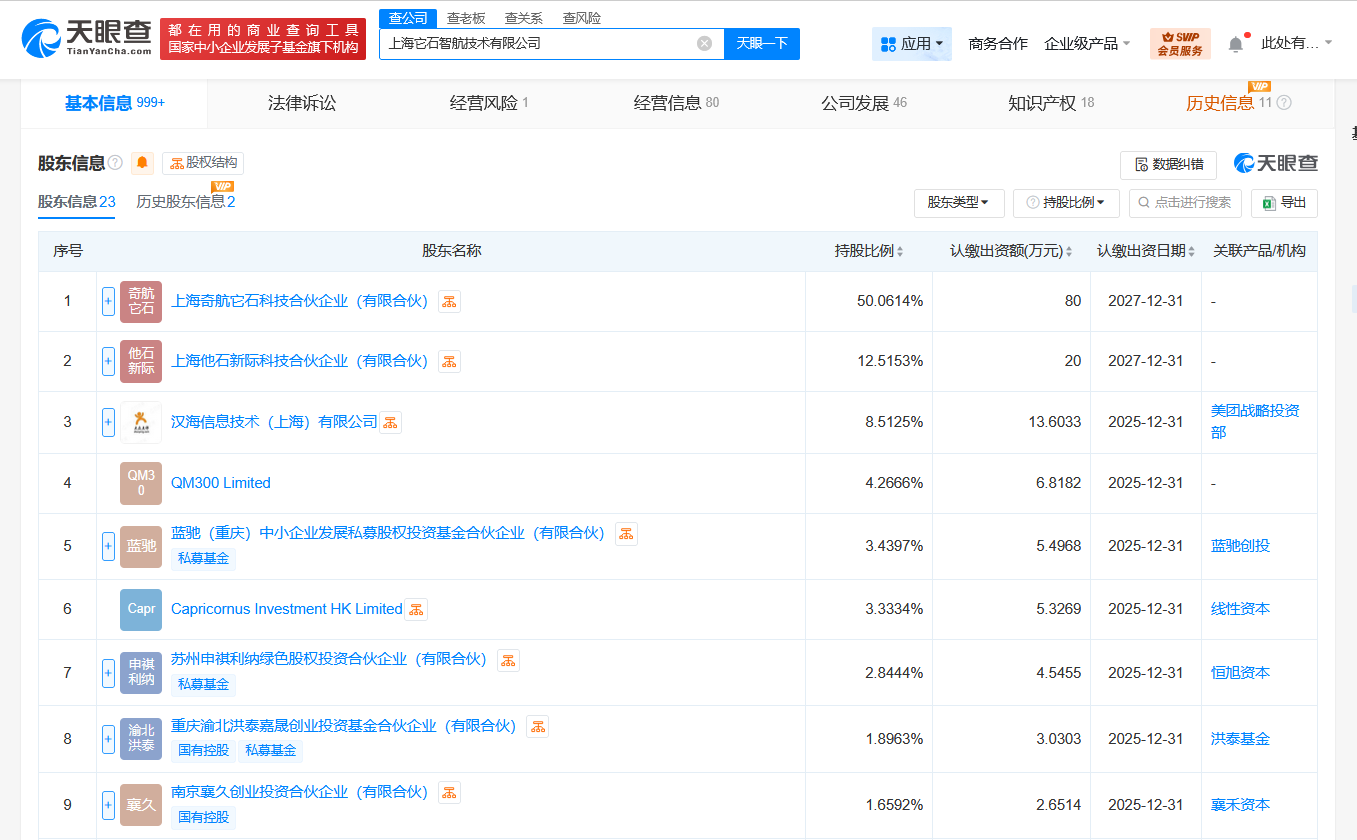1357x840 pixels.
Task: Switch to the 法律诉讼 tab
Action: [302, 103]
